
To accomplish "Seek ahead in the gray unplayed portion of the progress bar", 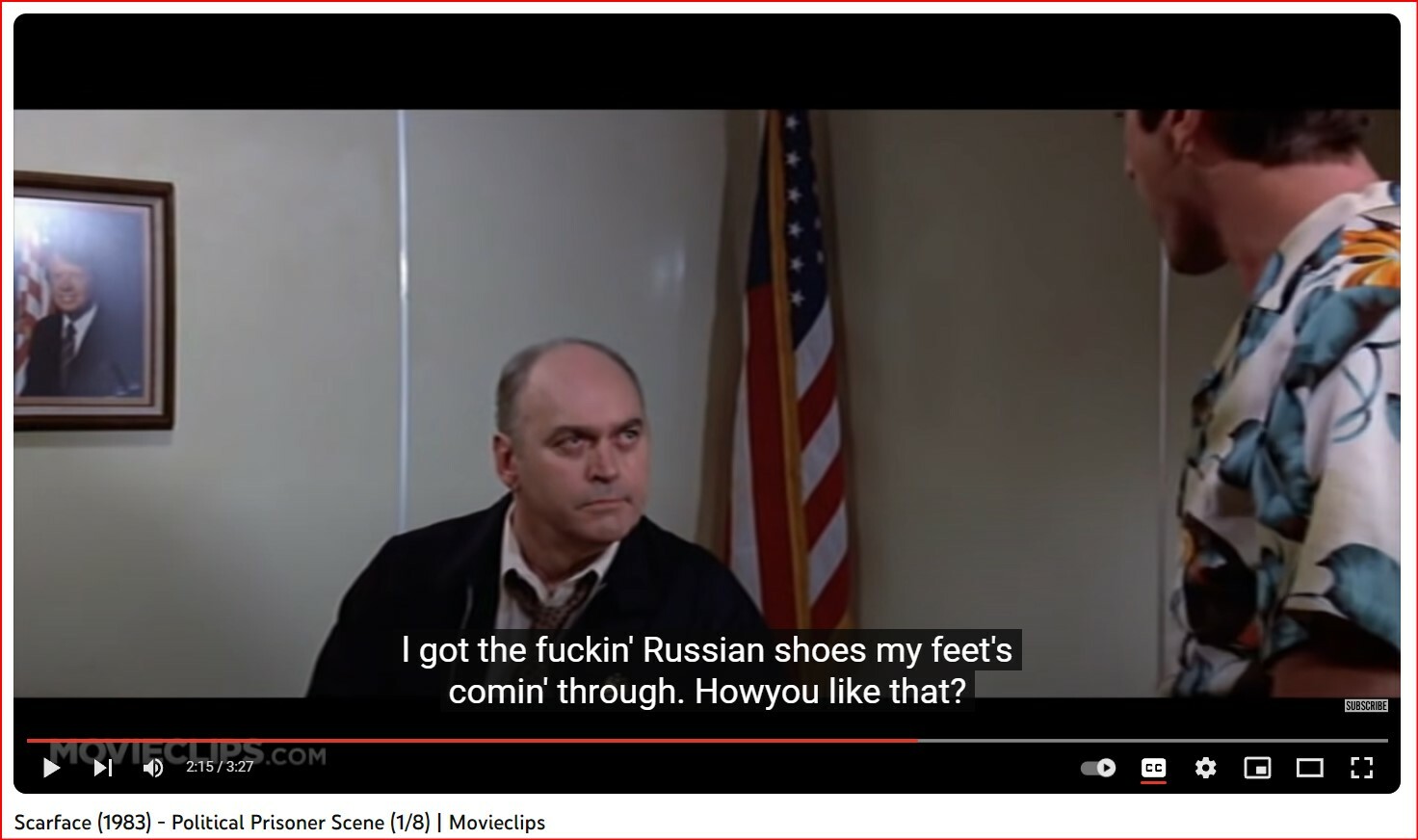I will click(x=1153, y=741).
